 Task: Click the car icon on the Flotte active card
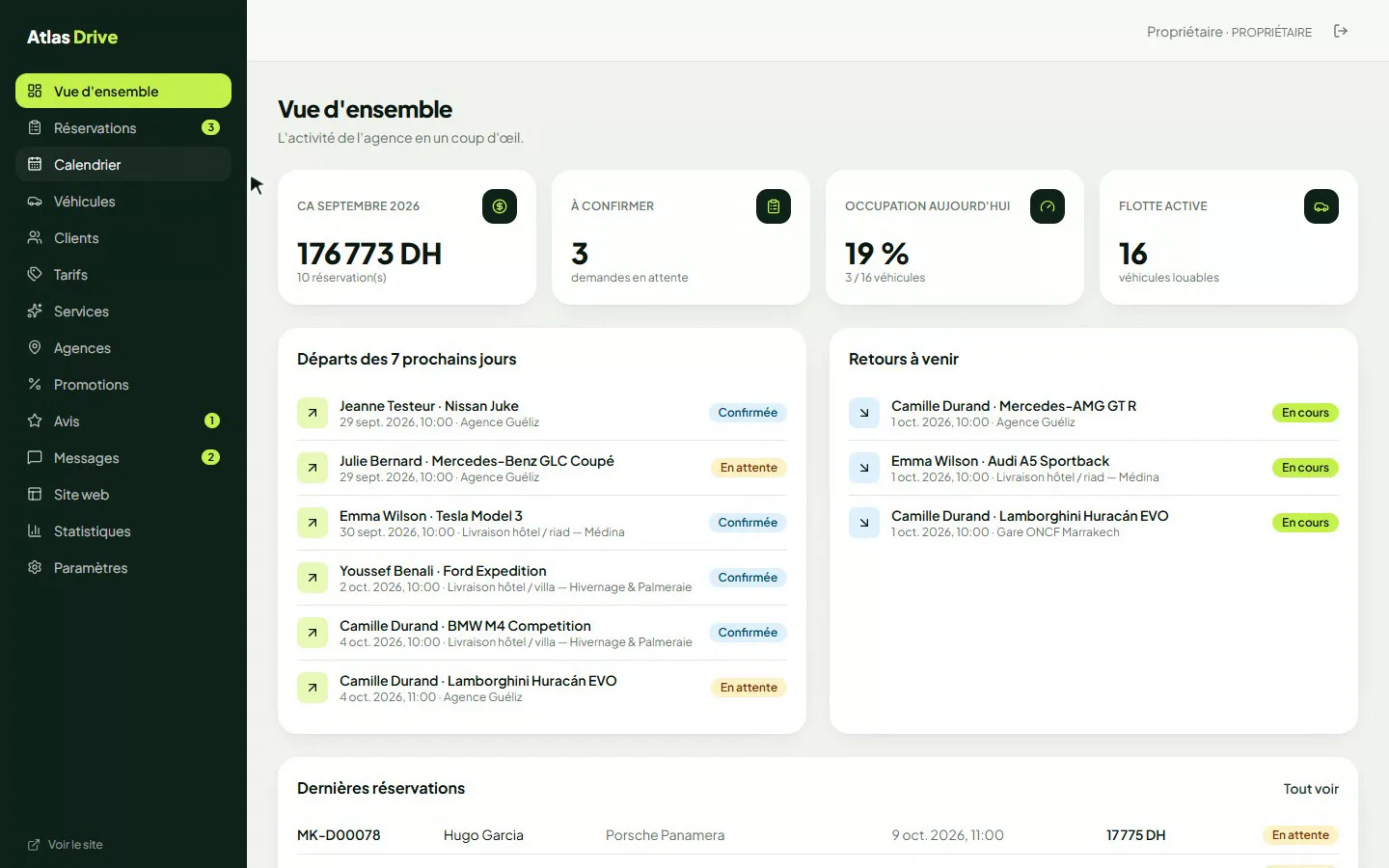(x=1321, y=206)
